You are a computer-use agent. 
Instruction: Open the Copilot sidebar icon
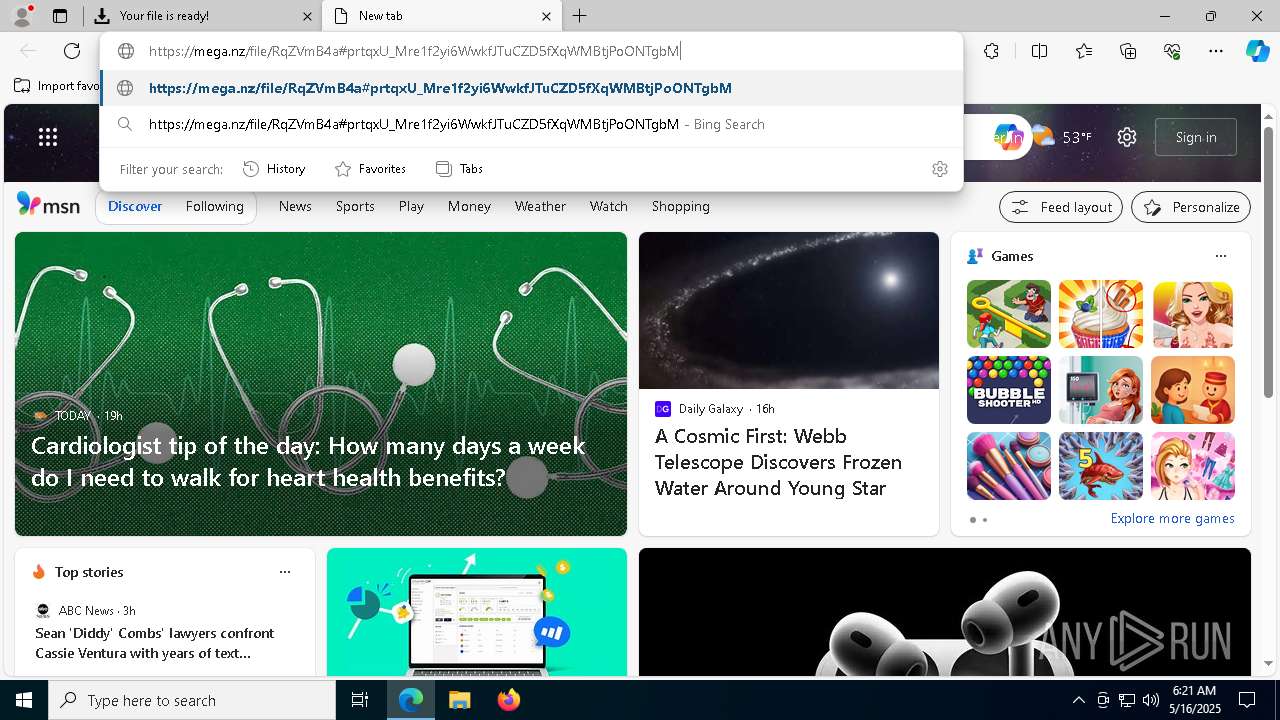click(1257, 51)
